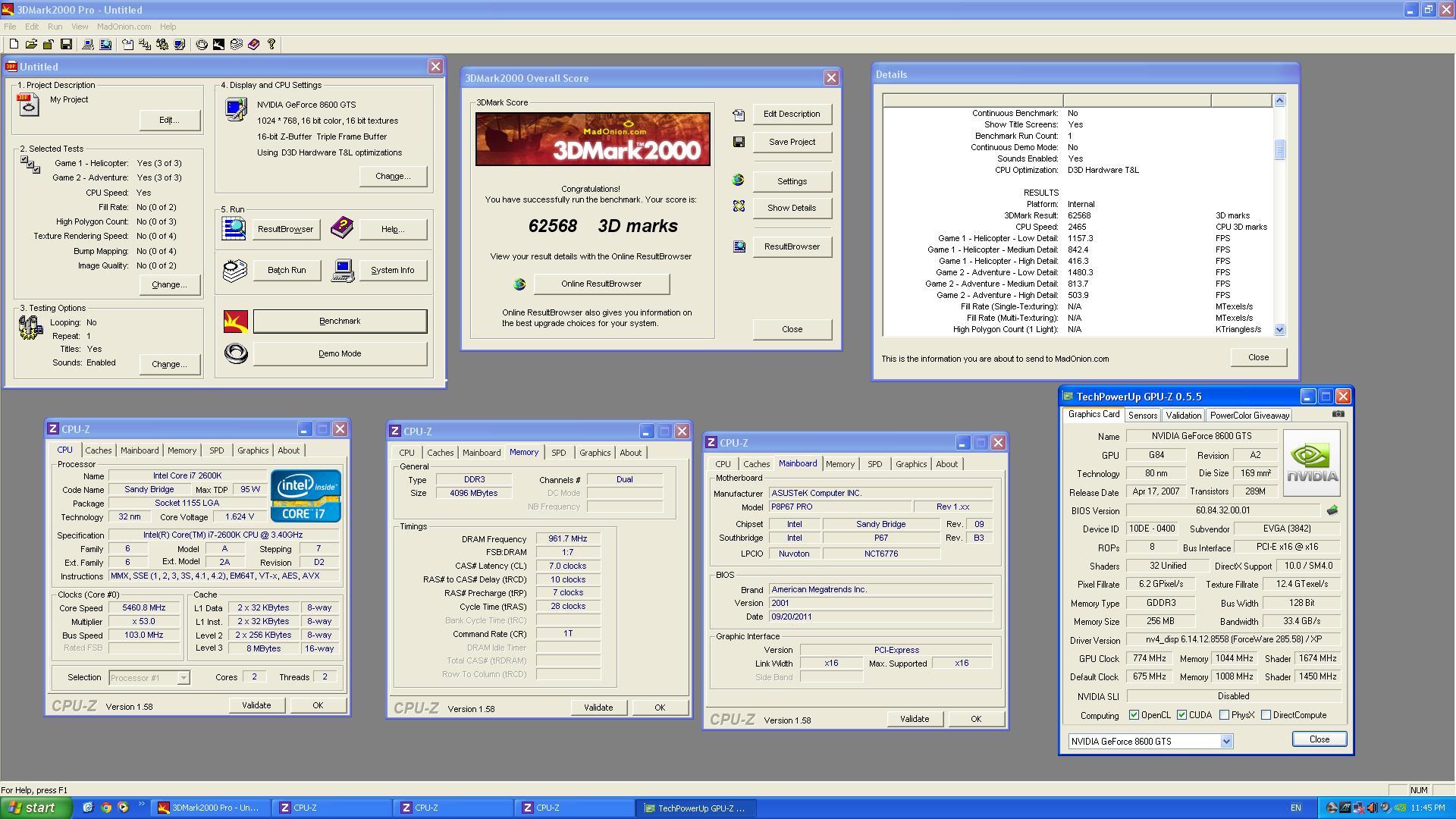1456x819 pixels.
Task: Open the Run menu
Action: 55,27
